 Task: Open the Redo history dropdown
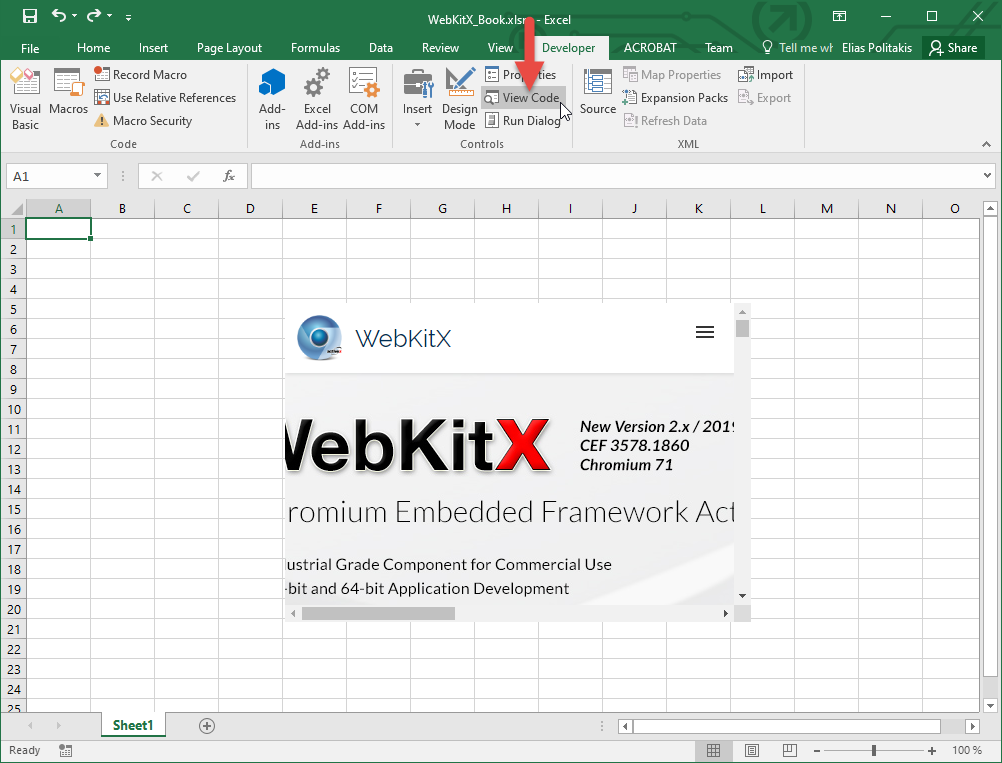point(110,16)
